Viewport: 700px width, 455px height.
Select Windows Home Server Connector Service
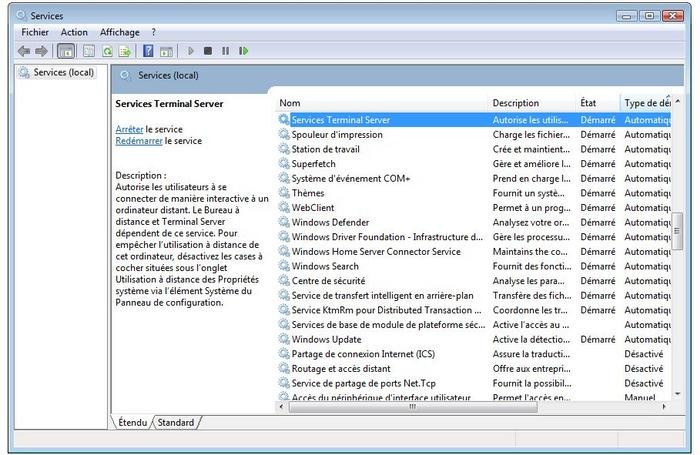474,251
